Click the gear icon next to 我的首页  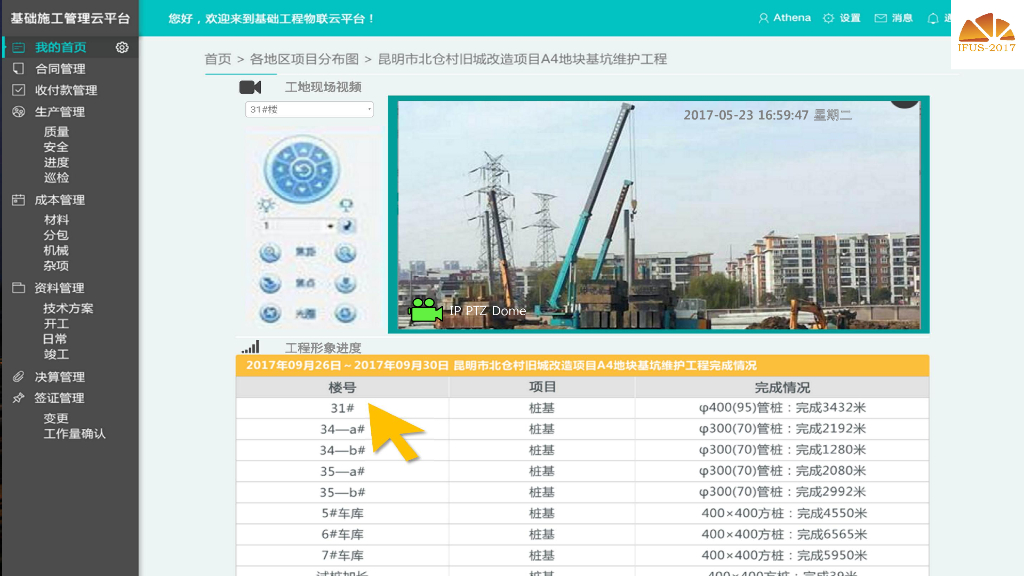[123, 47]
